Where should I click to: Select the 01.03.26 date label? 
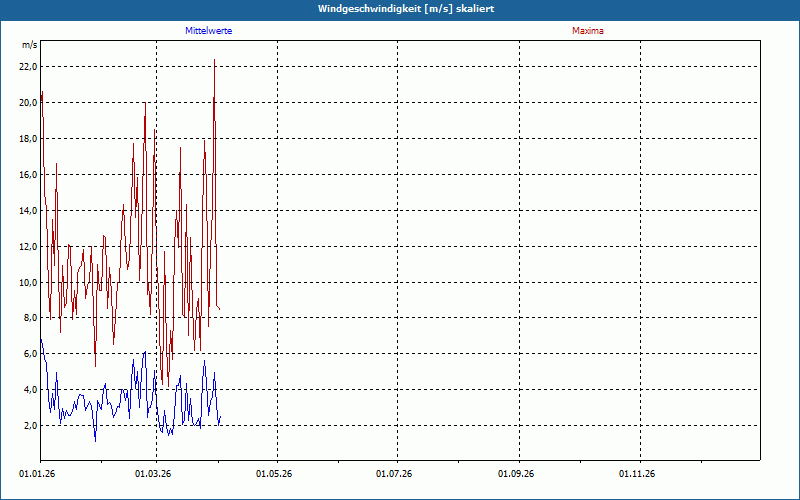click(154, 473)
